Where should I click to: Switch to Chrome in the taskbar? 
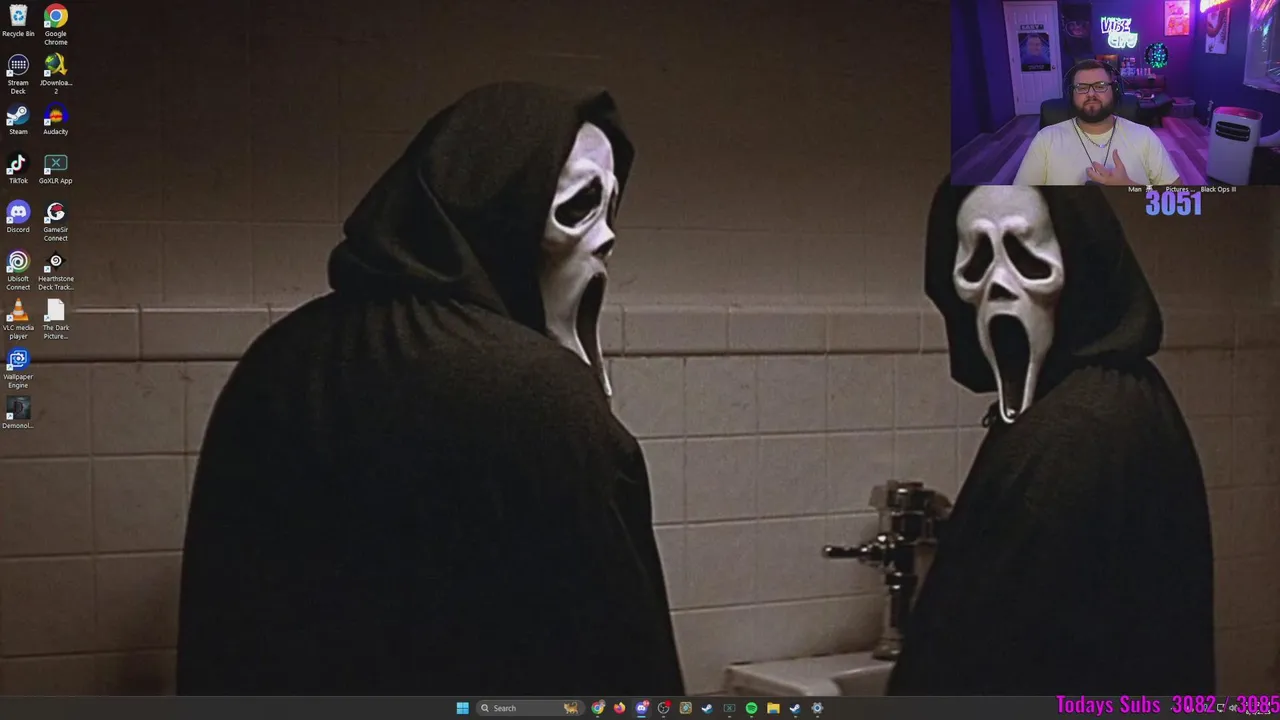(x=598, y=708)
